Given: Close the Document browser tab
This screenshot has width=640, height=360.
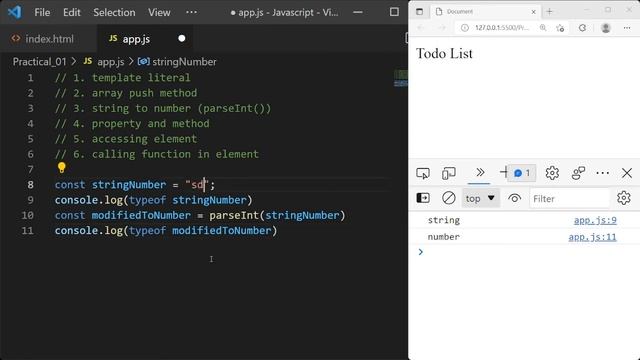Looking at the screenshot, I should pos(533,12).
